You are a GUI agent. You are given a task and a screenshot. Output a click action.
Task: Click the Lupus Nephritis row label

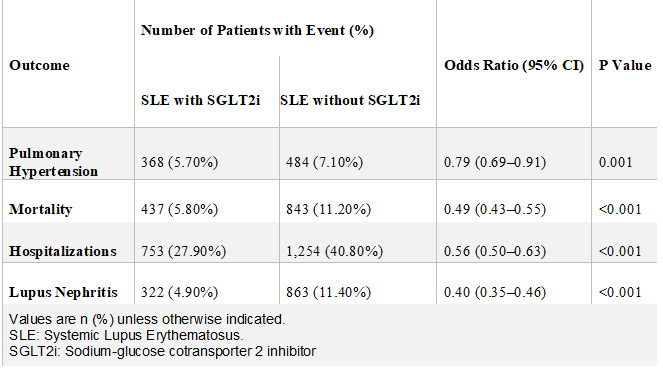tap(63, 292)
